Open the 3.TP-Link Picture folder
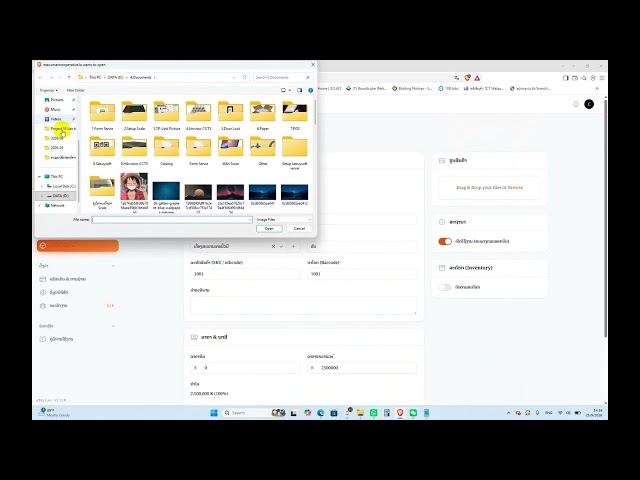This screenshot has height=480, width=640. click(167, 116)
